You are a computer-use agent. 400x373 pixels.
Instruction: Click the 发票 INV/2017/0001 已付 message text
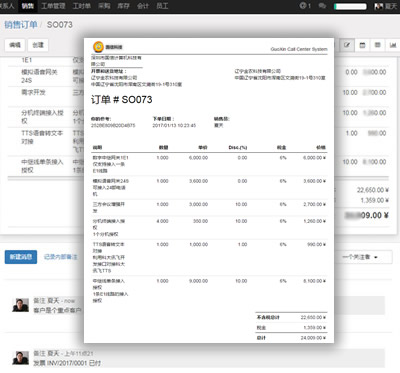tap(67, 363)
